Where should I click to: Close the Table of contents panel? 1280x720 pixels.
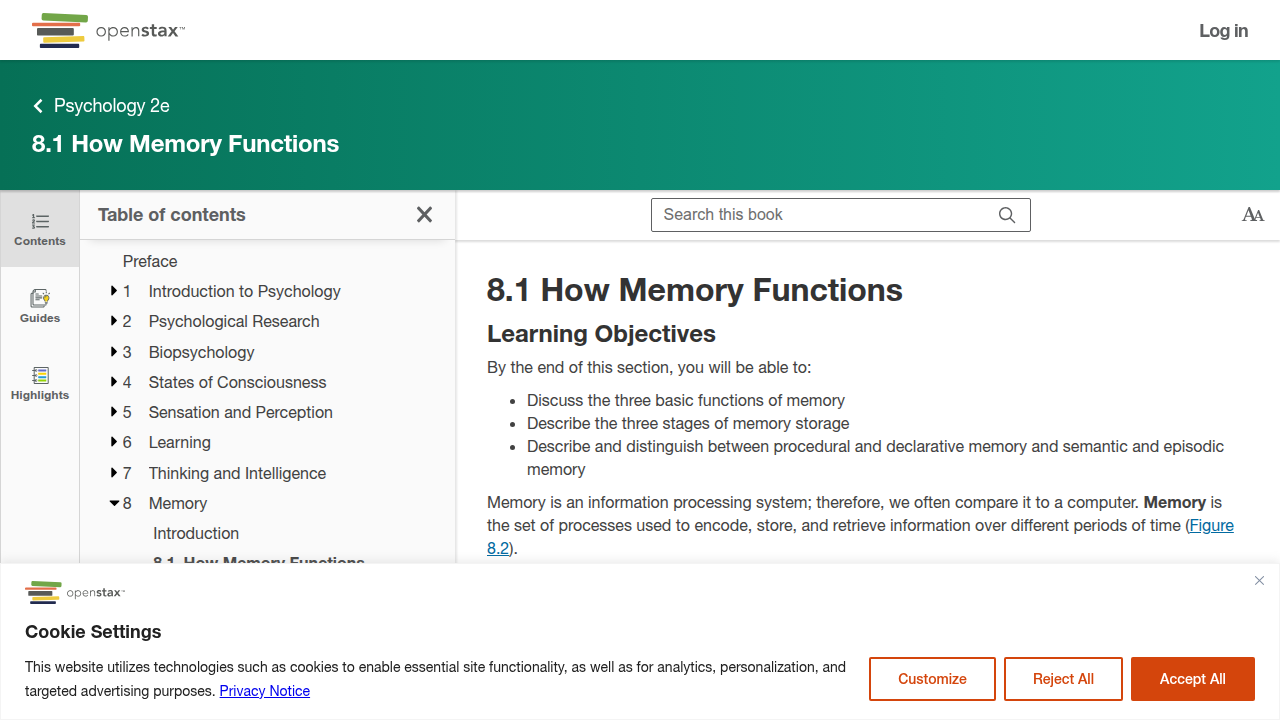point(424,215)
